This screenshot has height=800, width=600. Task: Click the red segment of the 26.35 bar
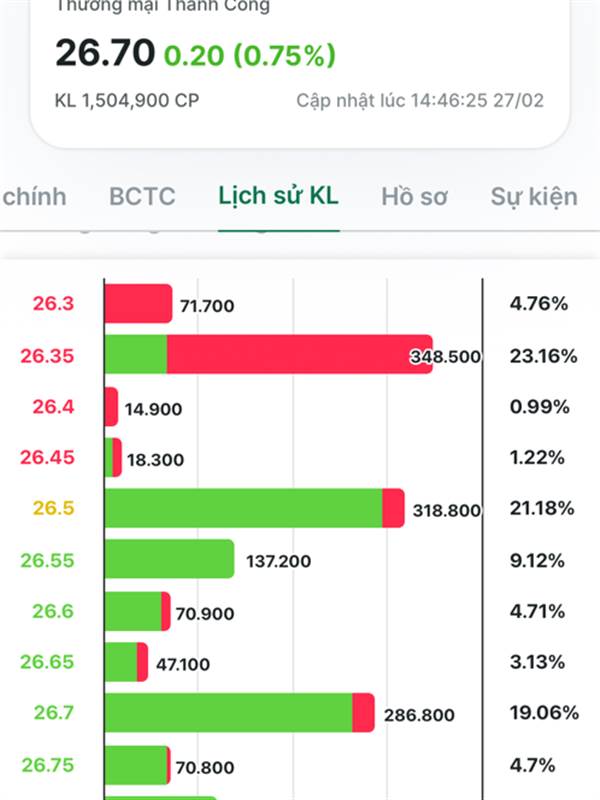coord(298,355)
